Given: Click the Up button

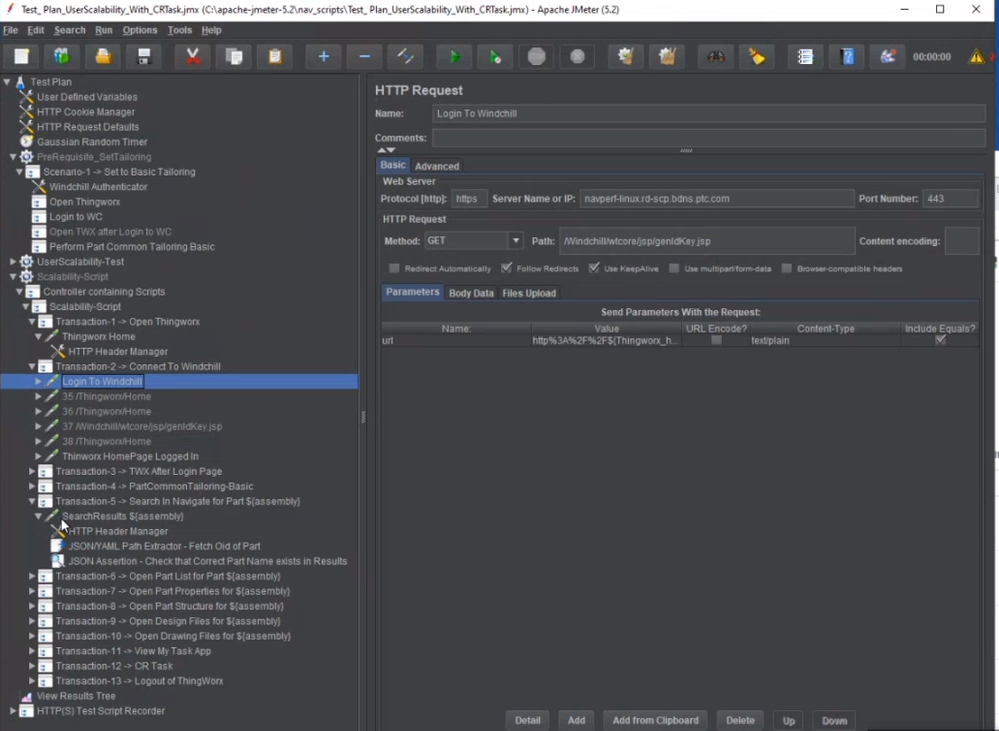Looking at the screenshot, I should pyautogui.click(x=789, y=720).
